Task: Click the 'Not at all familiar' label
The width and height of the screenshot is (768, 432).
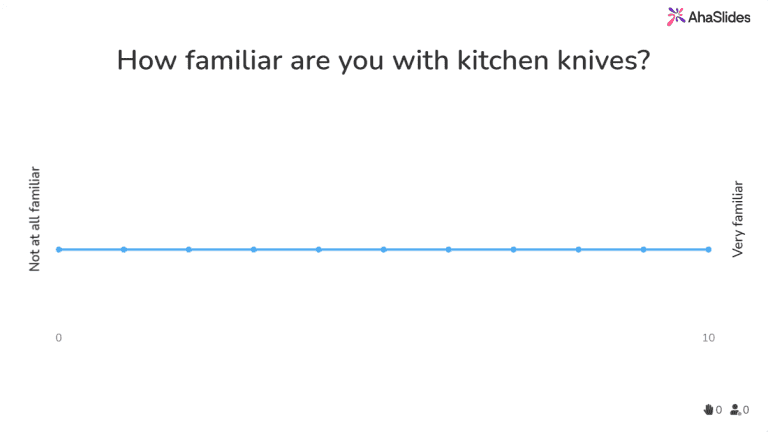Action: point(35,220)
